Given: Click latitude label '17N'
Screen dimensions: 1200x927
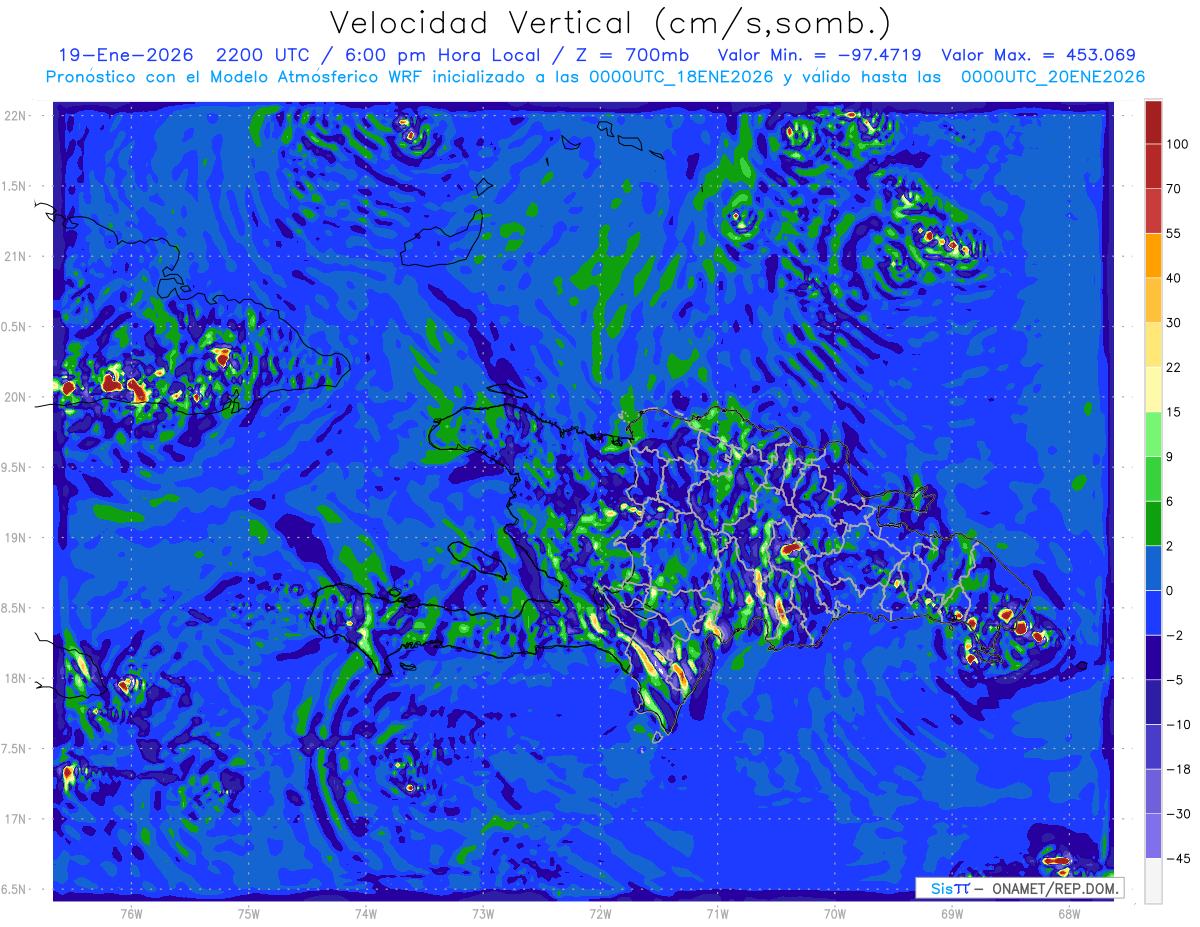Looking at the screenshot, I should (15, 819).
